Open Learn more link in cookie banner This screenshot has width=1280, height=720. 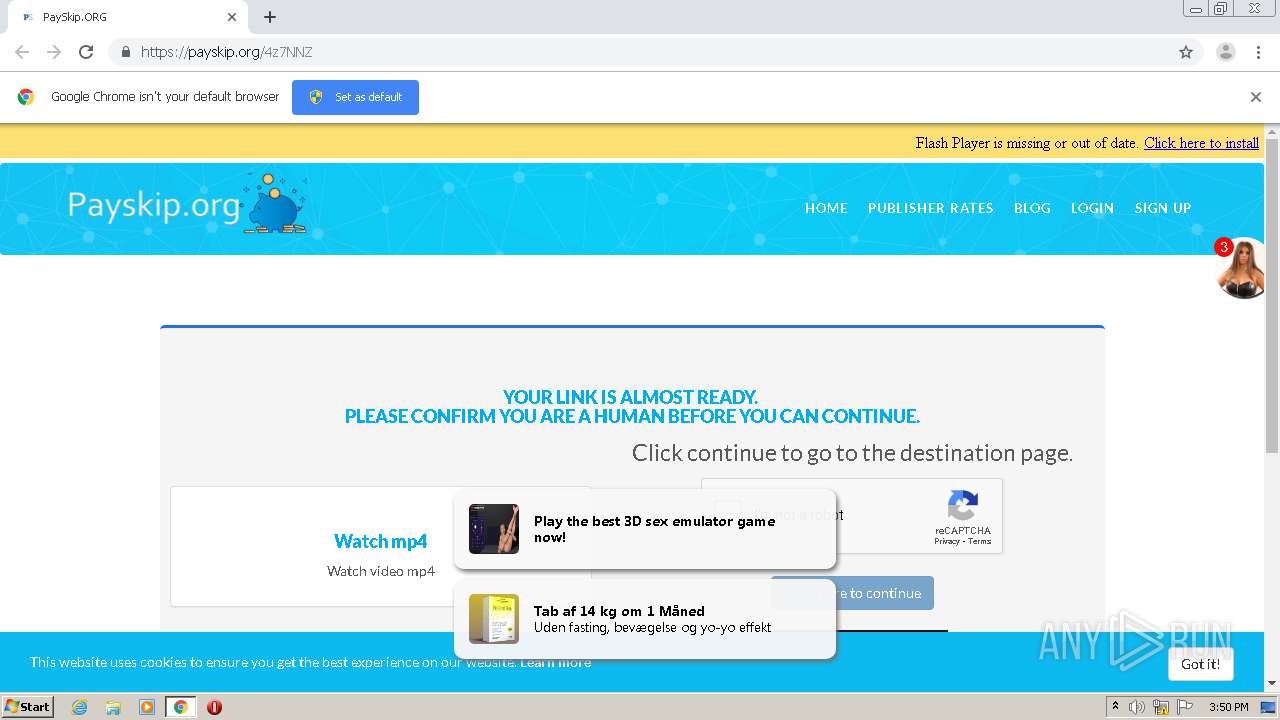555,662
